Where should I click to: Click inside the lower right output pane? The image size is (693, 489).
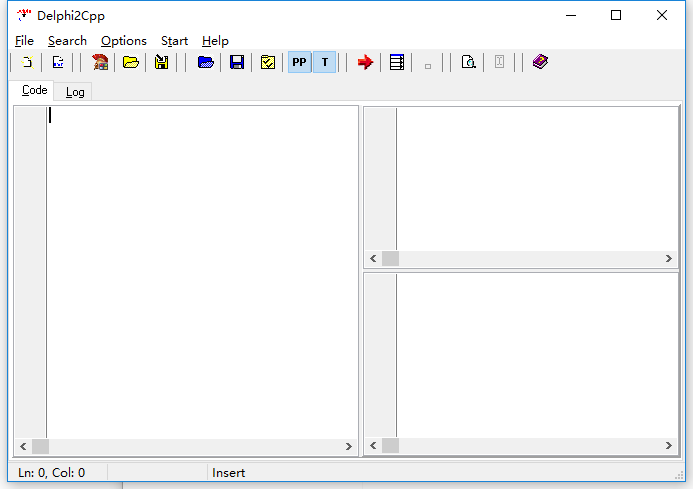[x=537, y=355]
